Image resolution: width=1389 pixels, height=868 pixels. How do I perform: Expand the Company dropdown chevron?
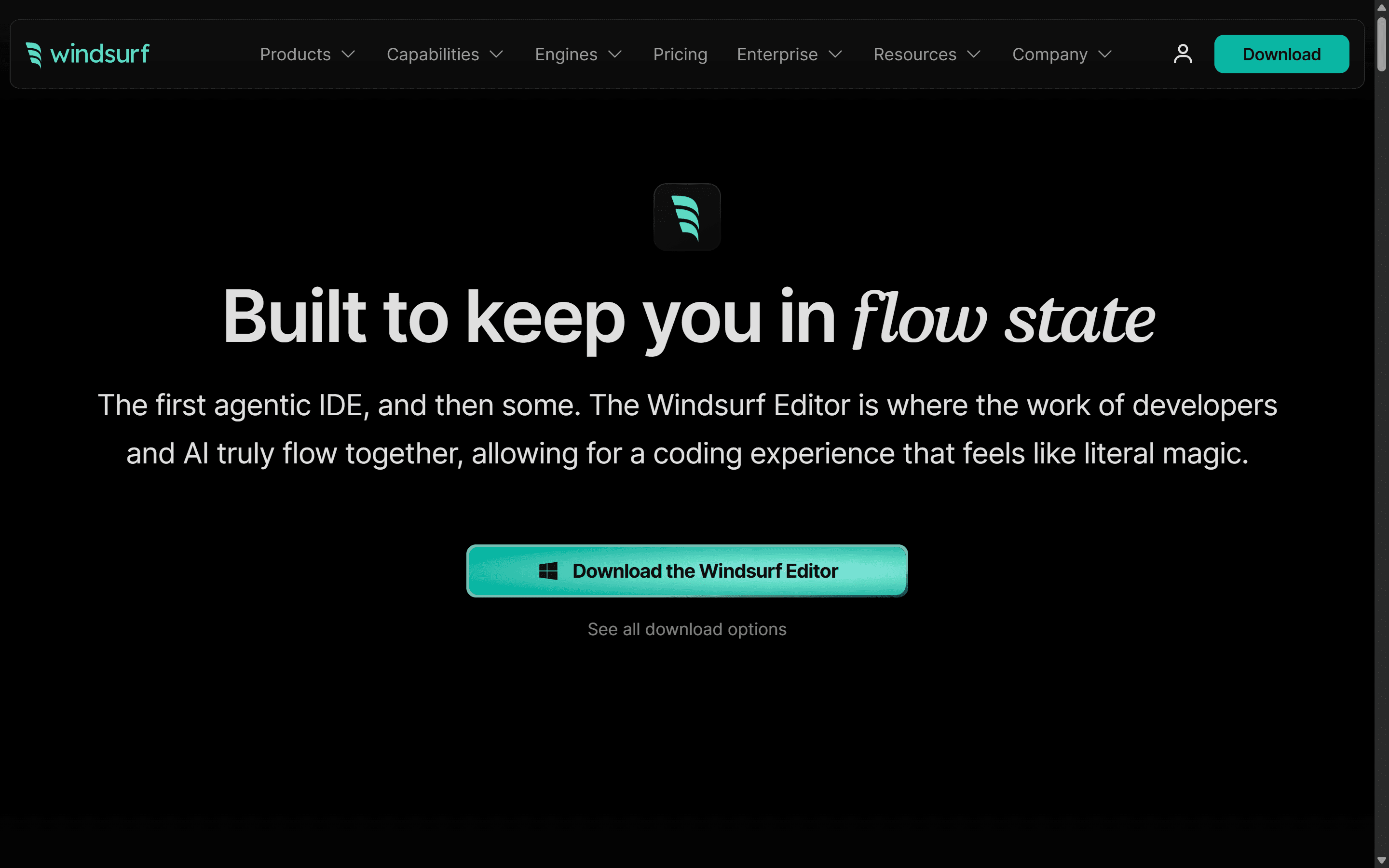1105,54
